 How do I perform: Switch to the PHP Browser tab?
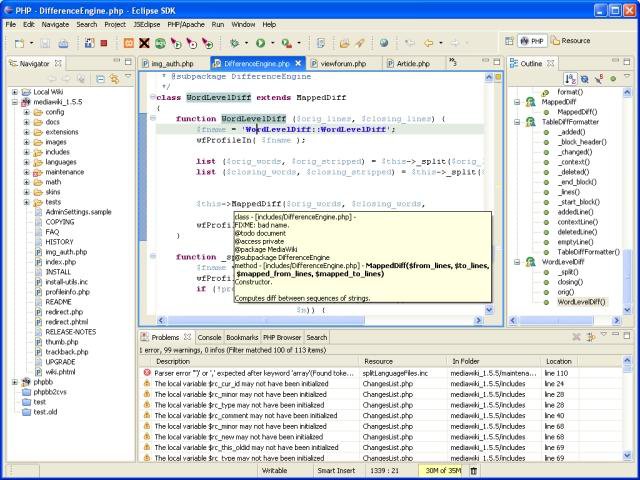[x=282, y=338]
